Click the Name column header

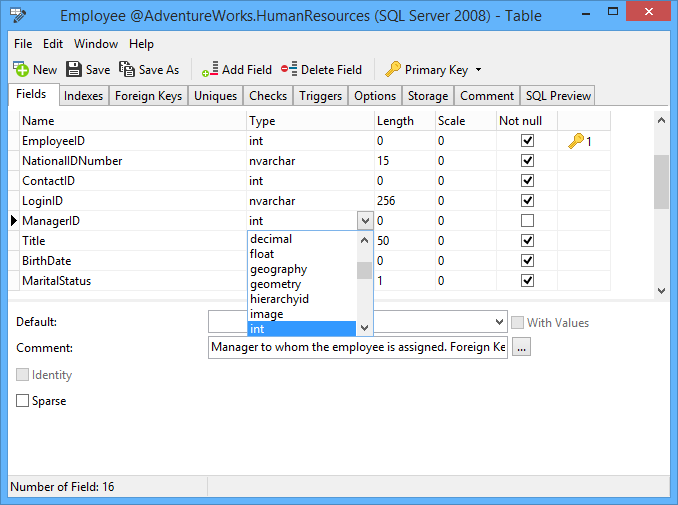133,121
